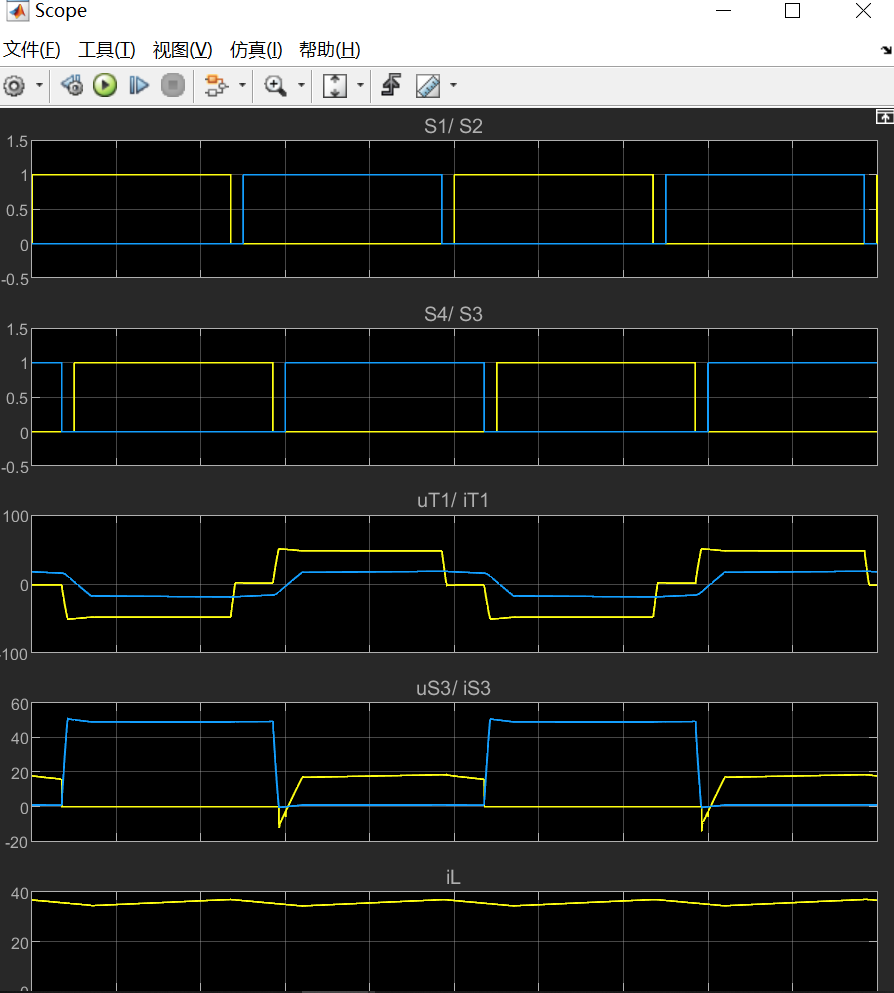The width and height of the screenshot is (894, 993).
Task: Click the S4/ S3 plot title
Action: (x=453, y=314)
